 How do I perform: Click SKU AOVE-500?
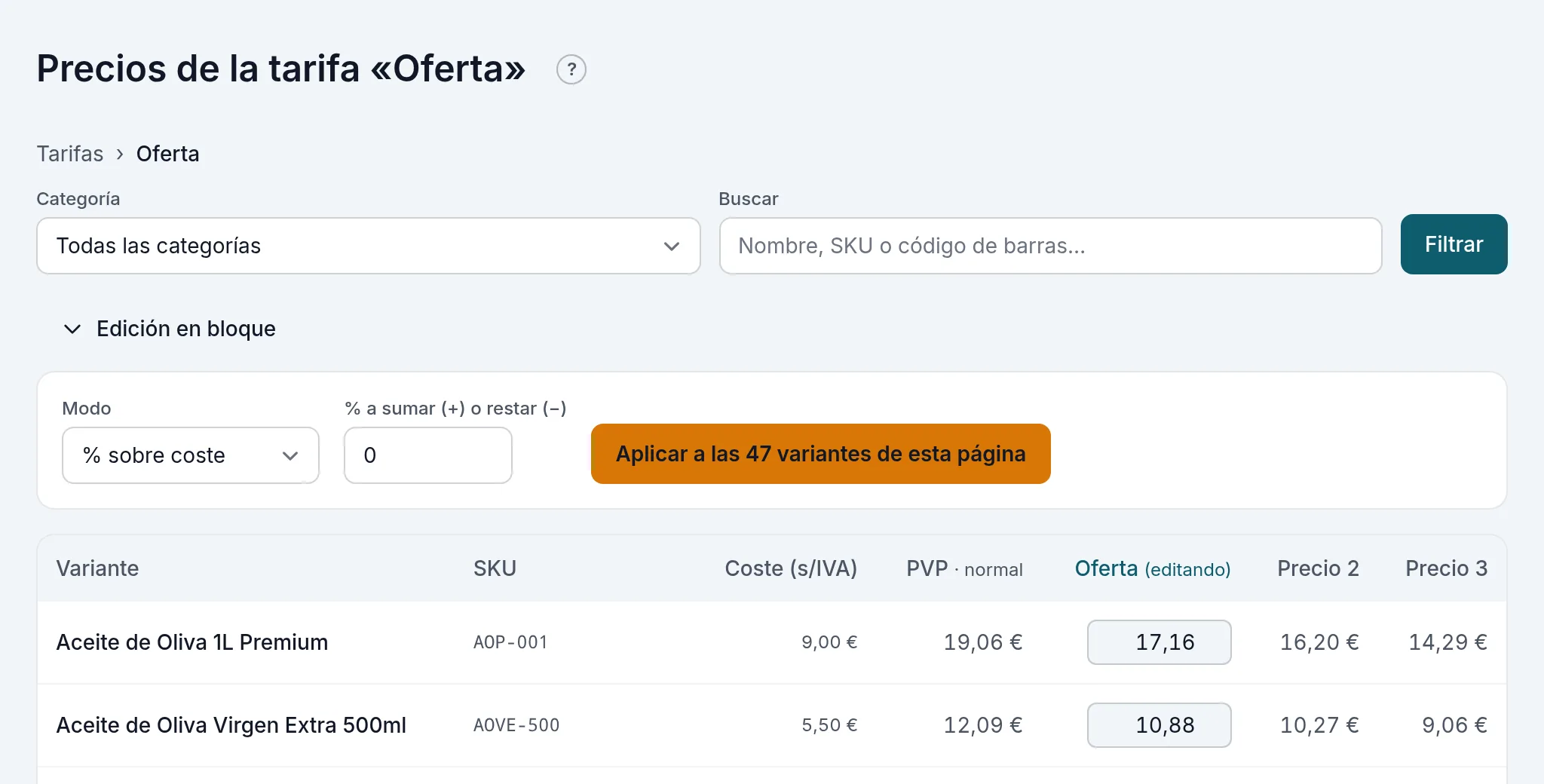(516, 725)
